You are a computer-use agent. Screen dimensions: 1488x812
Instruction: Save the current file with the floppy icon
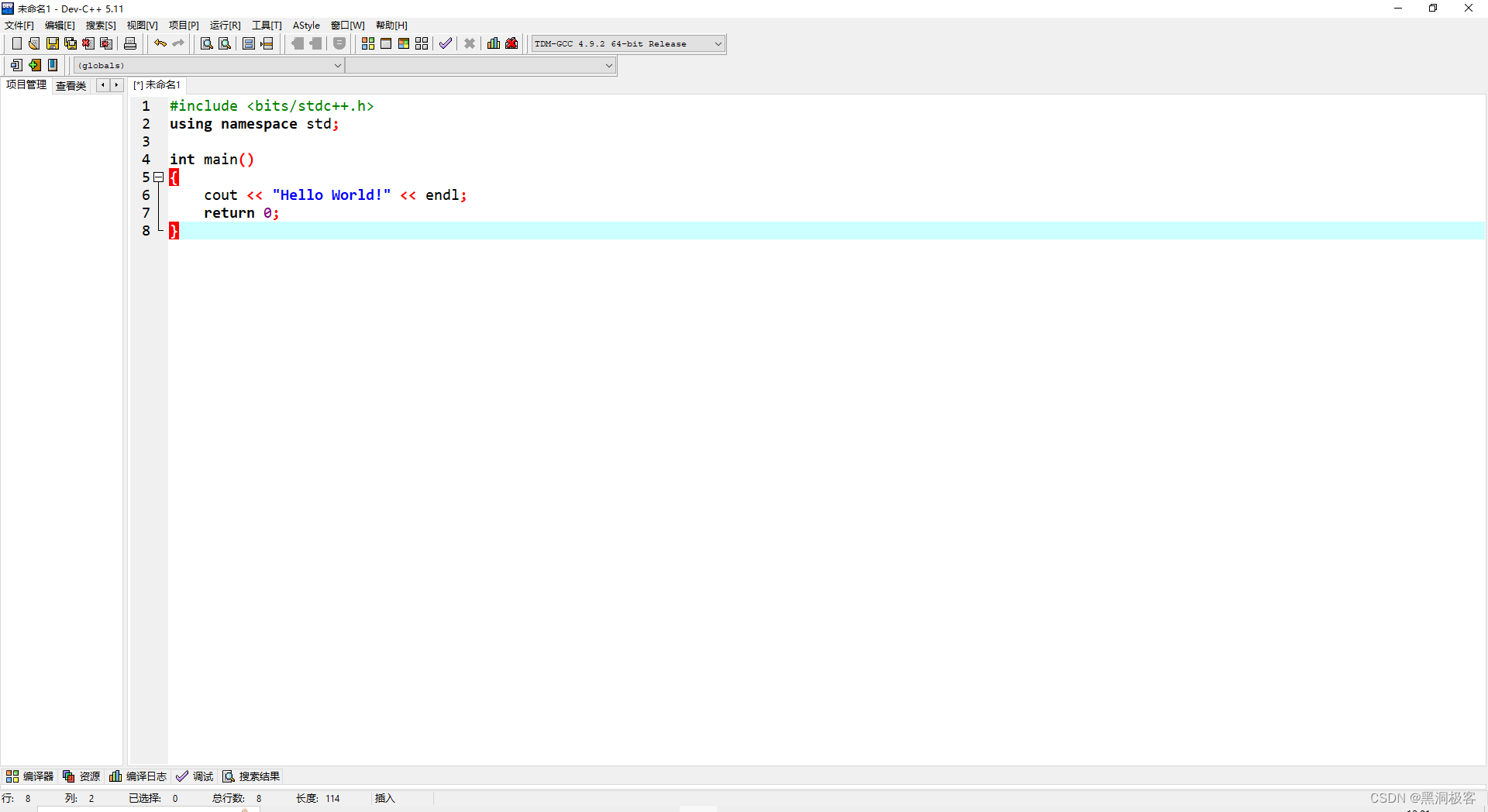(53, 43)
